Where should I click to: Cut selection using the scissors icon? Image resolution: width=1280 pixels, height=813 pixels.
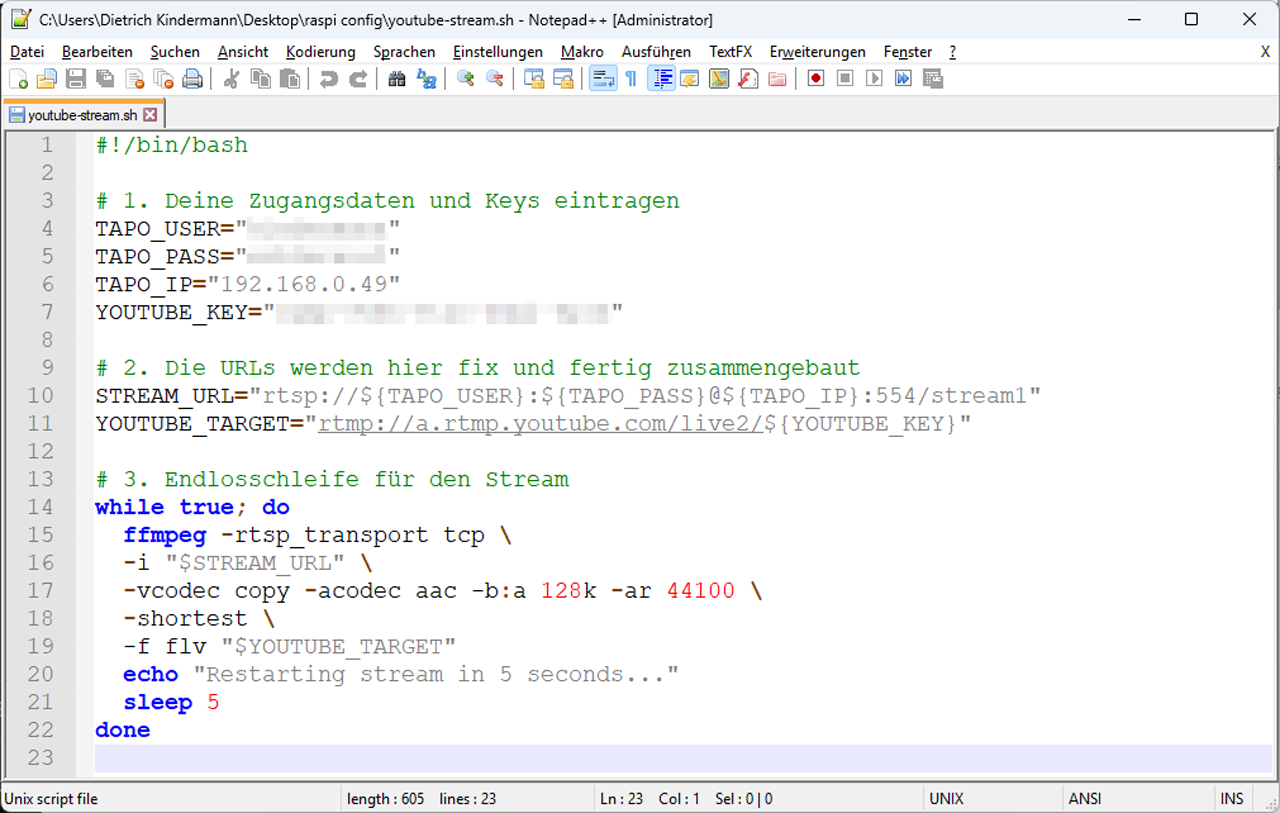[231, 79]
